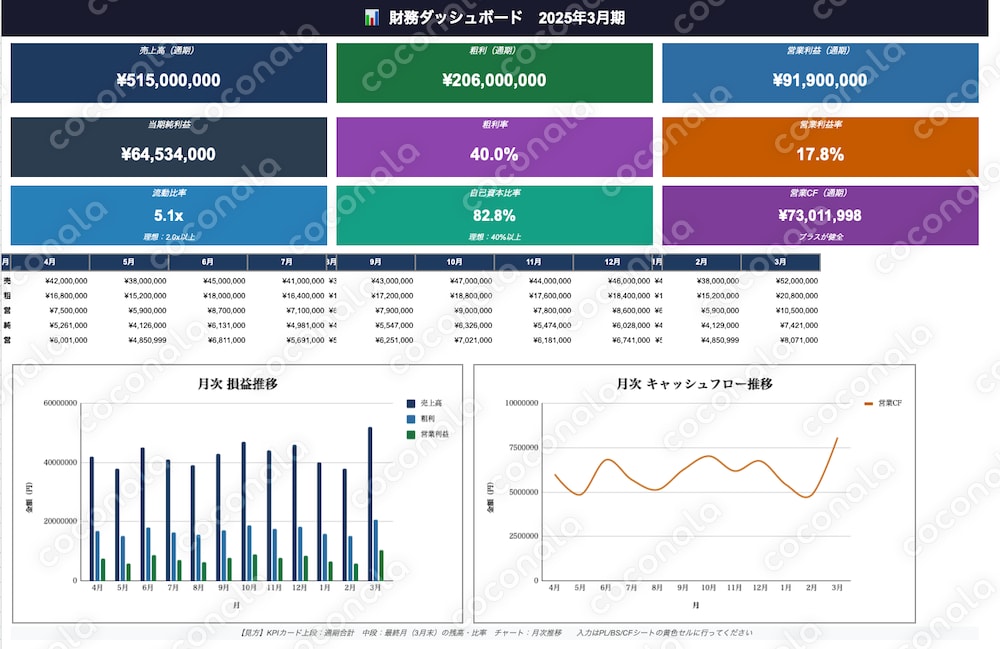
Task: Select the 営業利益 ¥91,900,000 card
Action: pyautogui.click(x=820, y=73)
